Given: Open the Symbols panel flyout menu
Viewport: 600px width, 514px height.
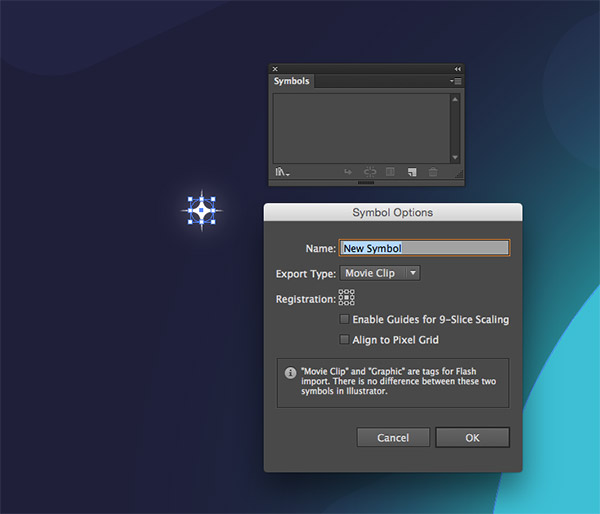Looking at the screenshot, I should coord(455,81).
